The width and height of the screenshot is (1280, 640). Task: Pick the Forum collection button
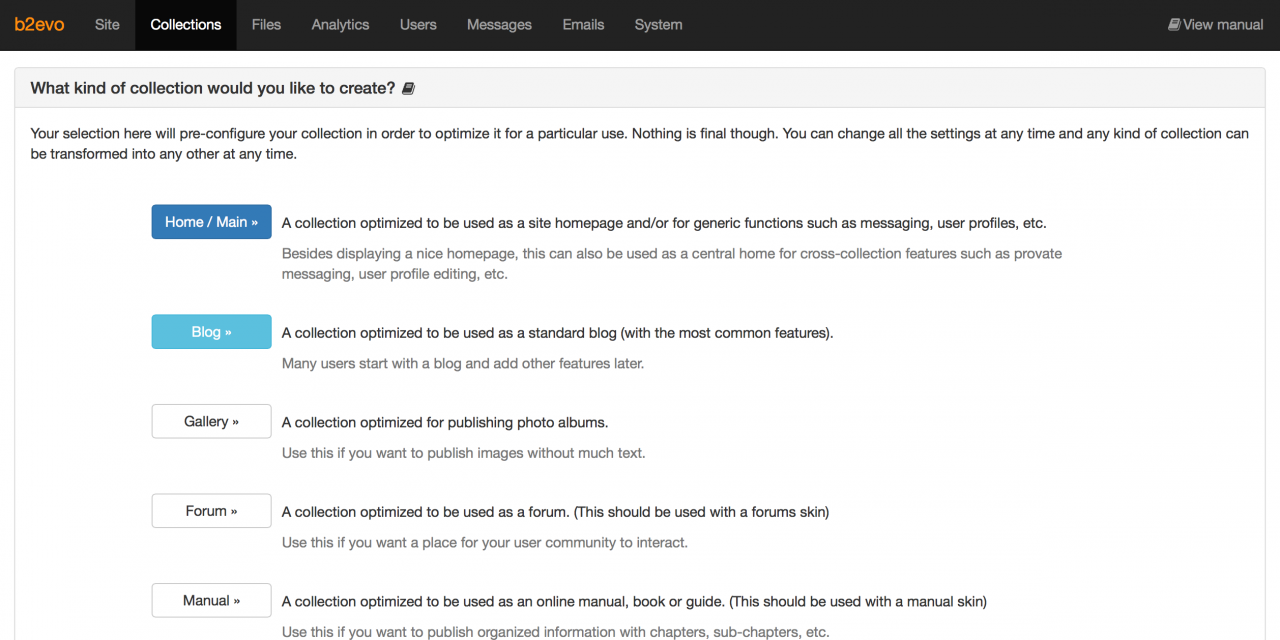tap(211, 511)
